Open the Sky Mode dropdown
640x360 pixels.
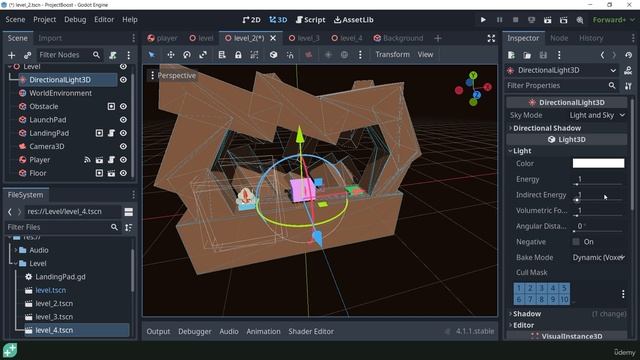[x=597, y=115]
